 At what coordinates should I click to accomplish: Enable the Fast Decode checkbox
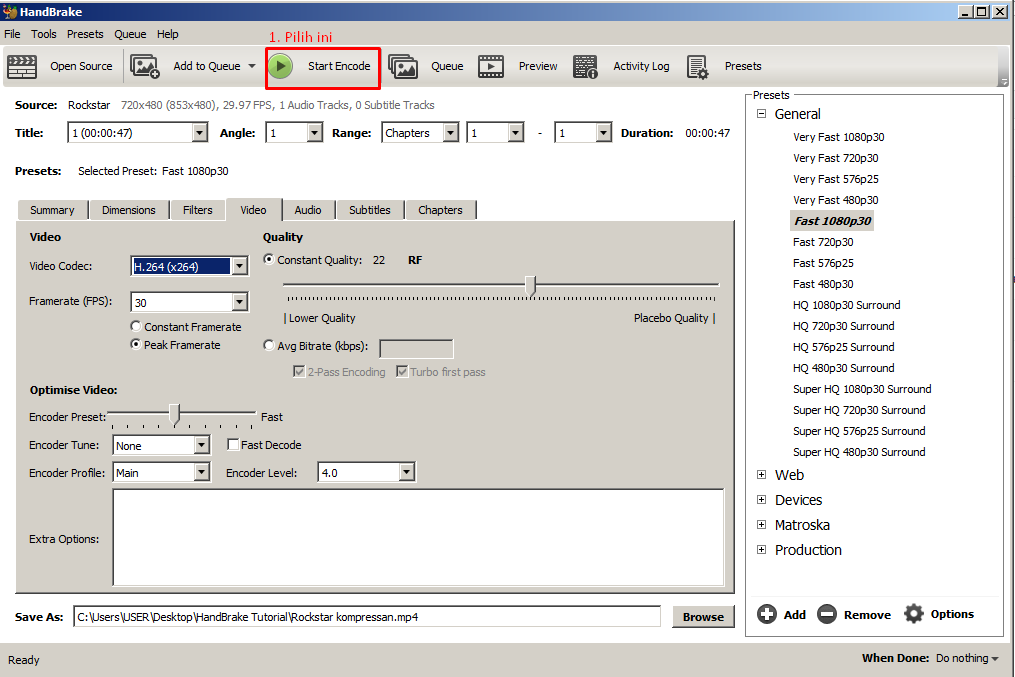pos(233,445)
